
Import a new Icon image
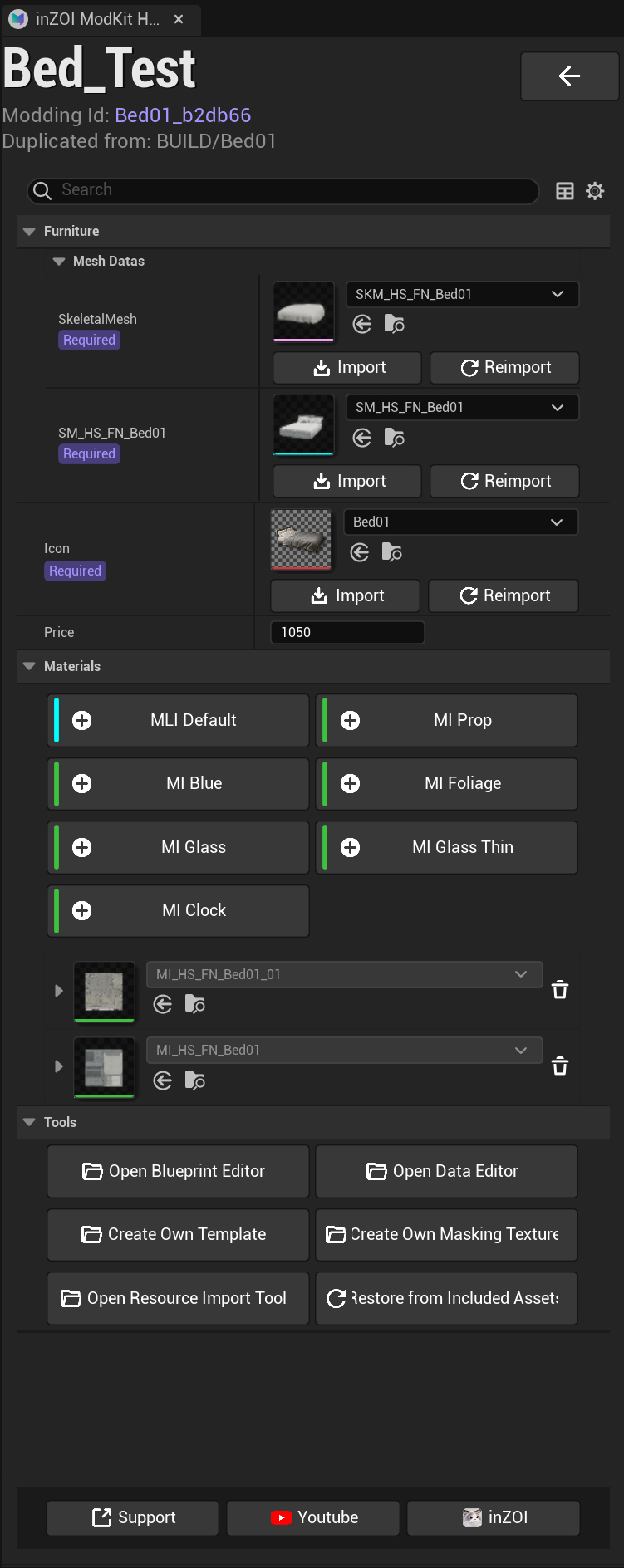click(346, 596)
